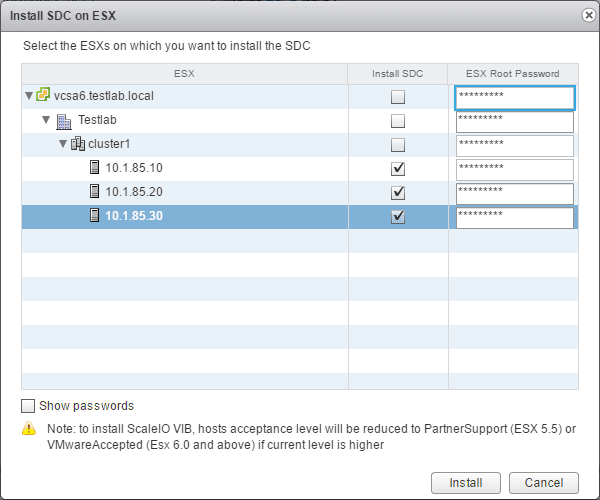
Task: Click the host icon for 10.1.85.30
Action: tap(95, 216)
